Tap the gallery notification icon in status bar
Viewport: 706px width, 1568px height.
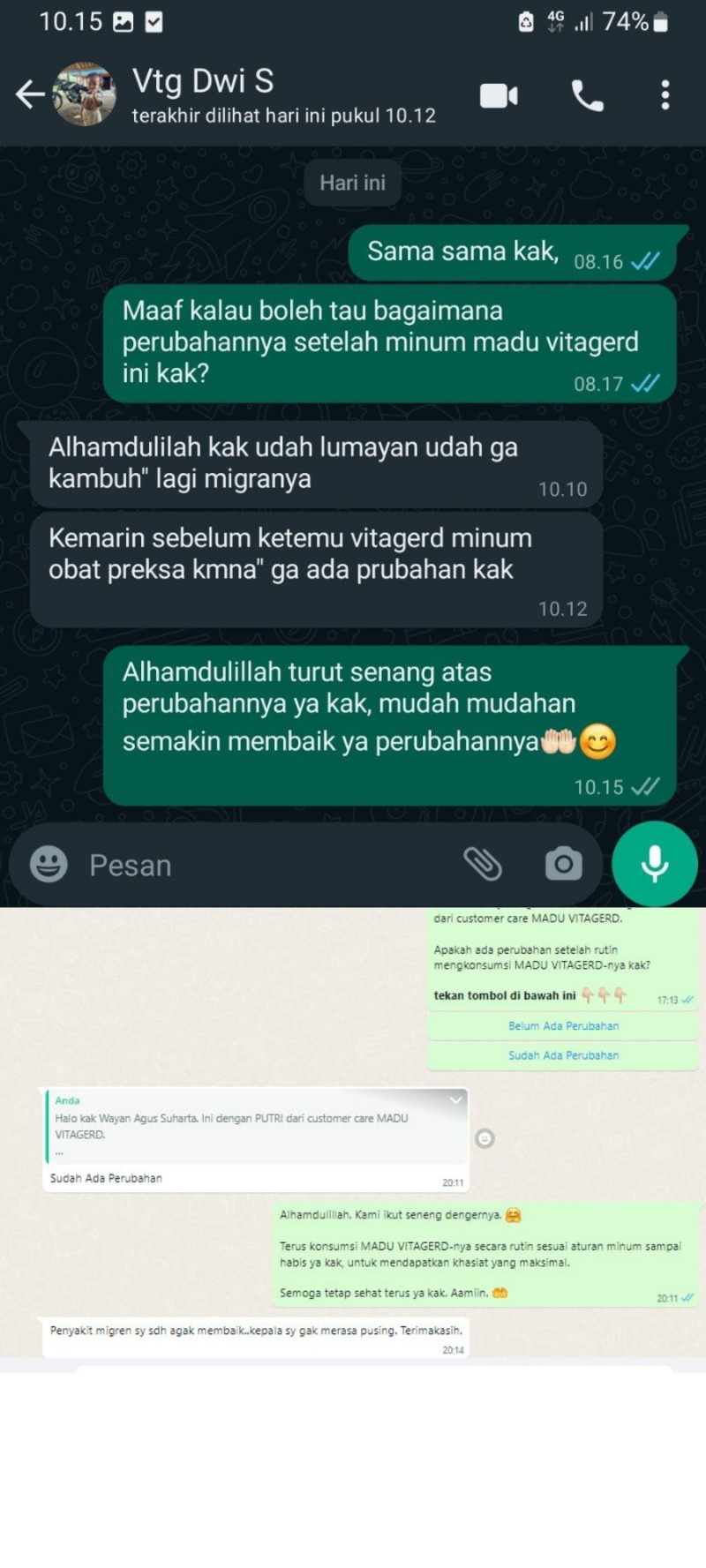pyautogui.click(x=124, y=22)
